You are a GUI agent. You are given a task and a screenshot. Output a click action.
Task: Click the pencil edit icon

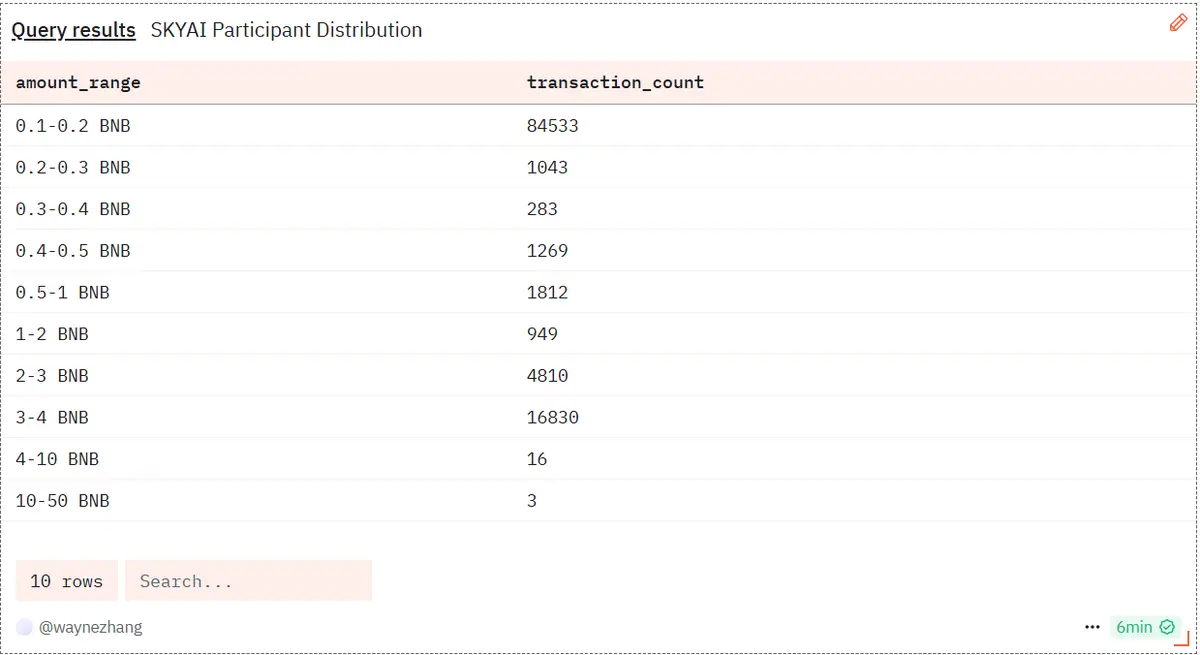pyautogui.click(x=1178, y=23)
